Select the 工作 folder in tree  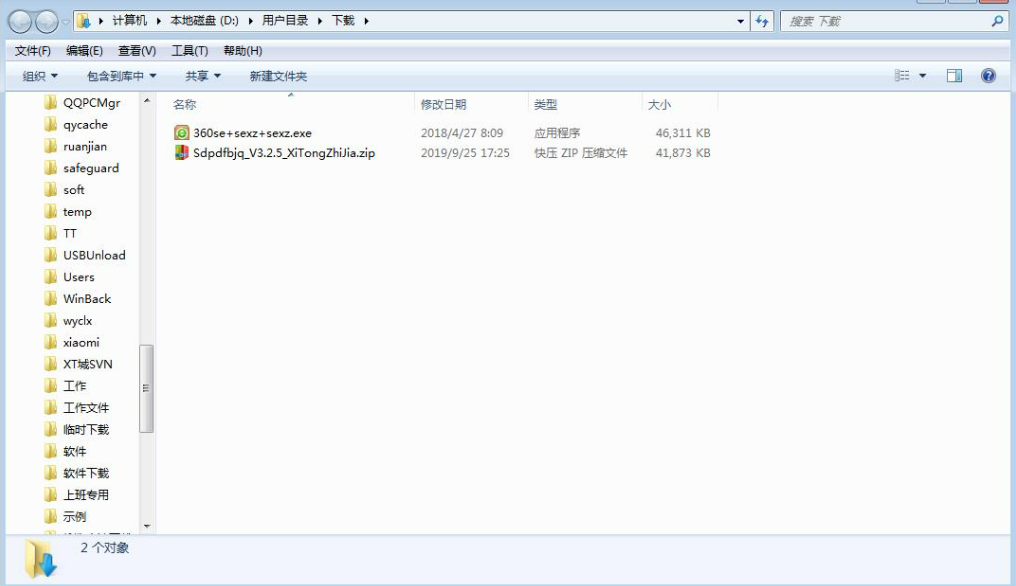pyautogui.click(x=75, y=386)
